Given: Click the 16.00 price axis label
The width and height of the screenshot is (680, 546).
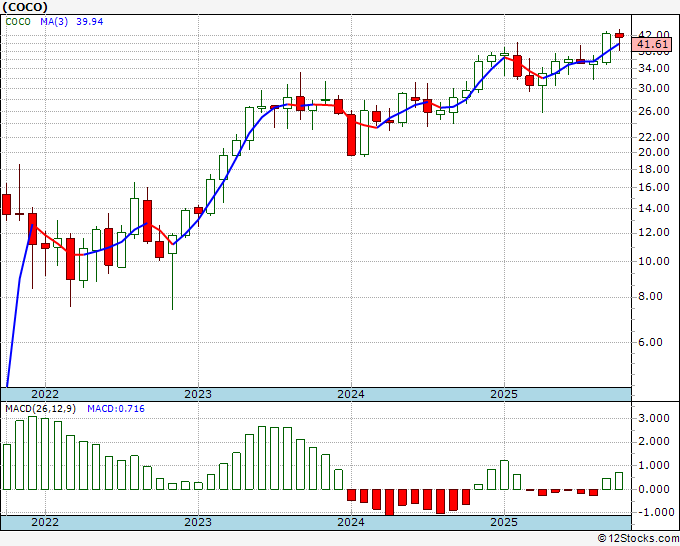Looking at the screenshot, I should (654, 187).
